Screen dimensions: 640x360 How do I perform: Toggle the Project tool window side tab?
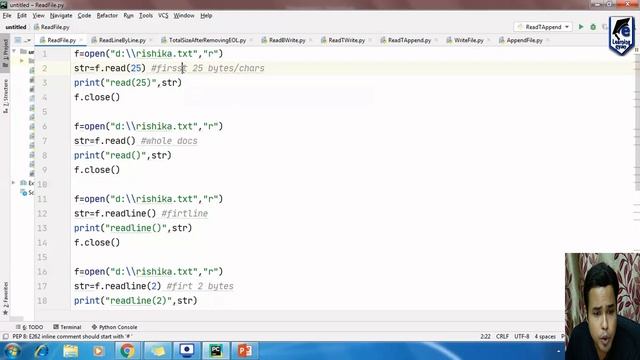pyautogui.click(x=5, y=54)
